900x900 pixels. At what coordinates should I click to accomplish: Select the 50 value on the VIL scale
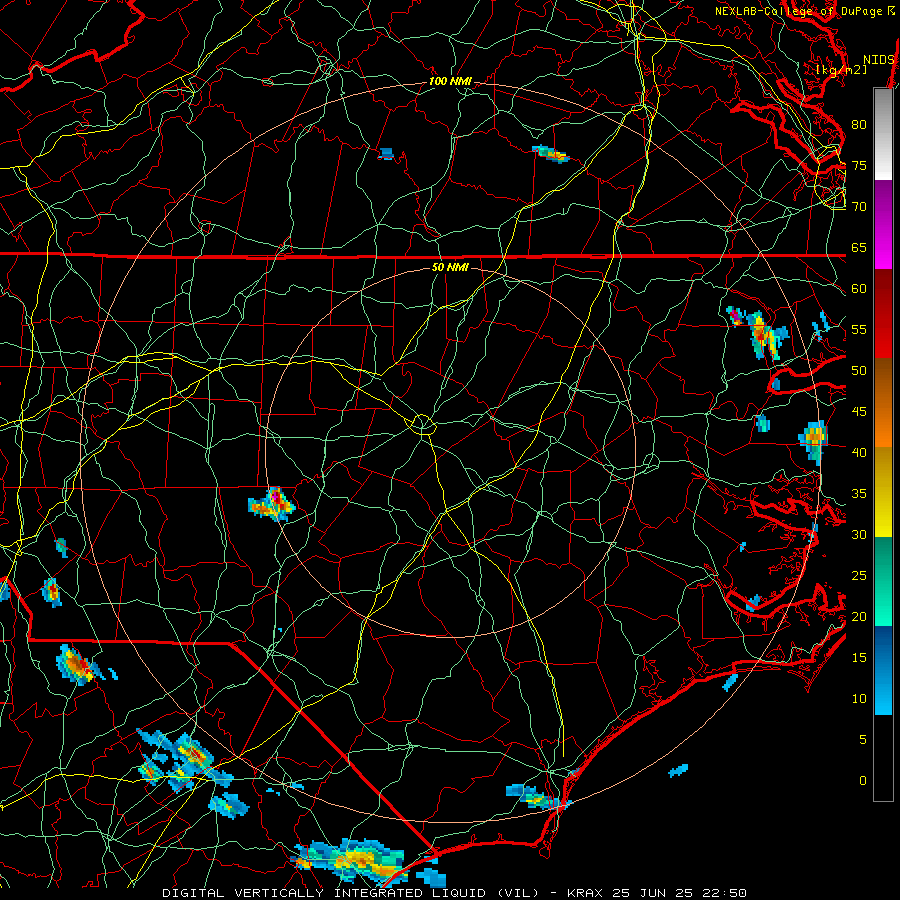tap(859, 371)
